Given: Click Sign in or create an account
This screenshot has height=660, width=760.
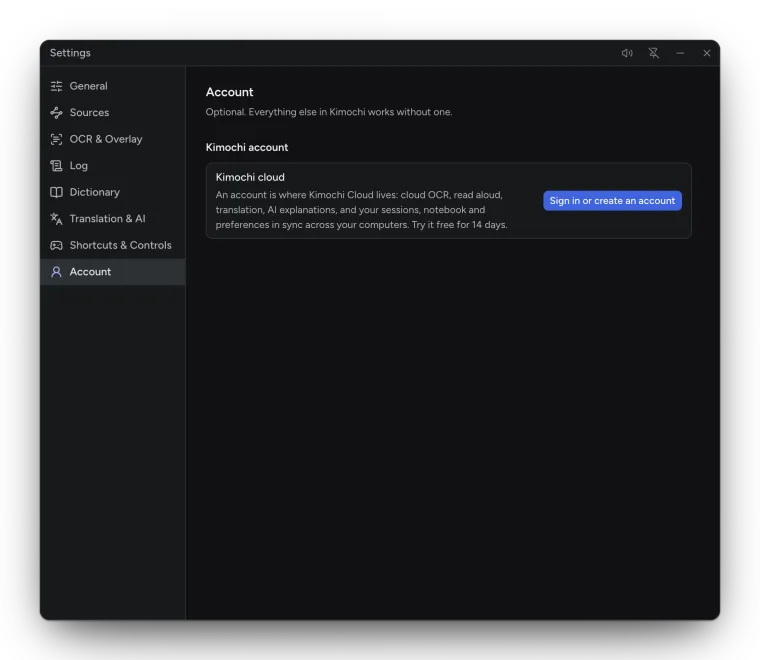Looking at the screenshot, I should 612,201.
